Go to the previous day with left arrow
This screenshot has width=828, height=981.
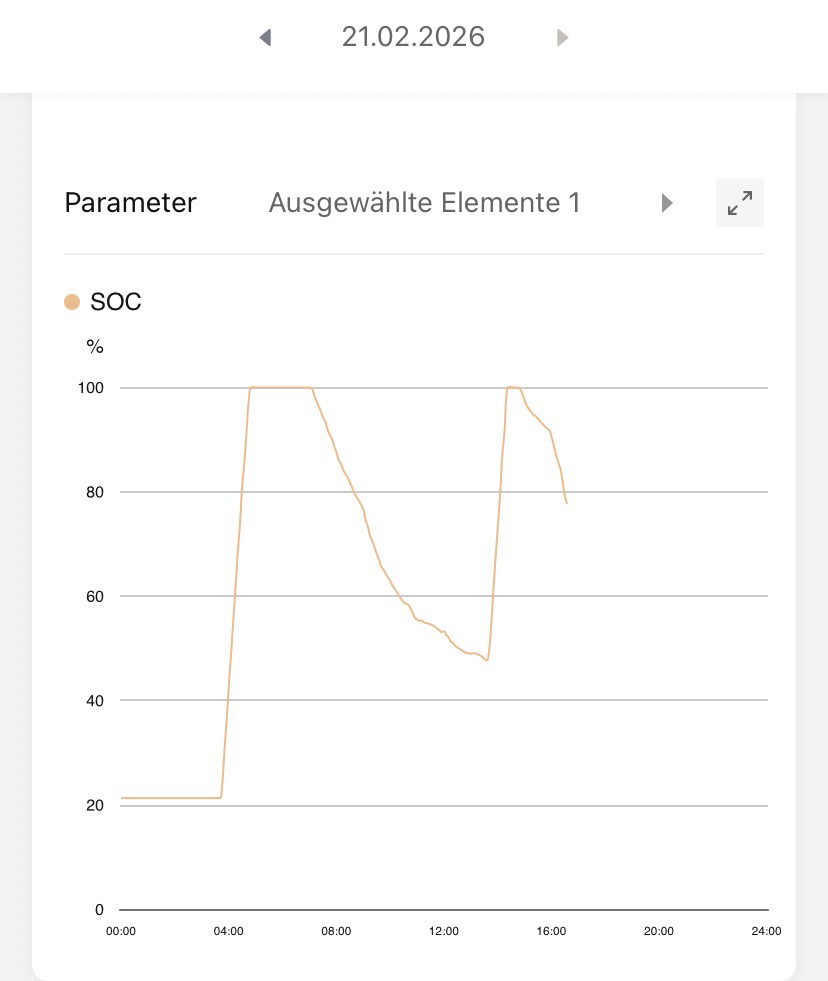coord(265,38)
